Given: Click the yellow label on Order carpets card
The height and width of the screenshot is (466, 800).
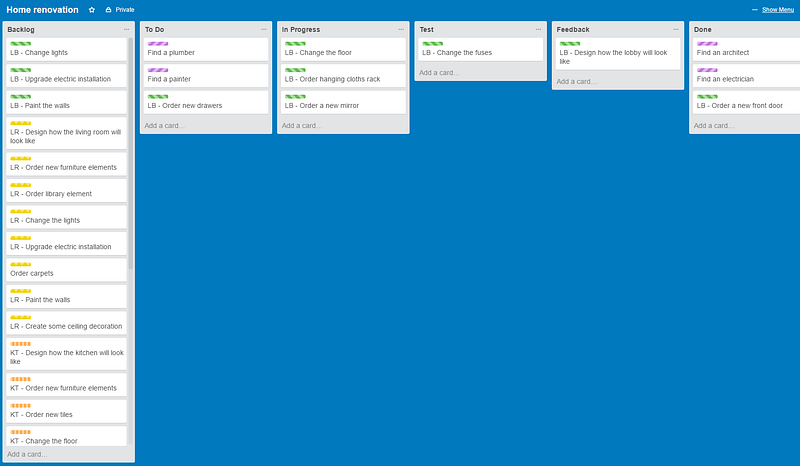Looking at the screenshot, I should 20,264.
